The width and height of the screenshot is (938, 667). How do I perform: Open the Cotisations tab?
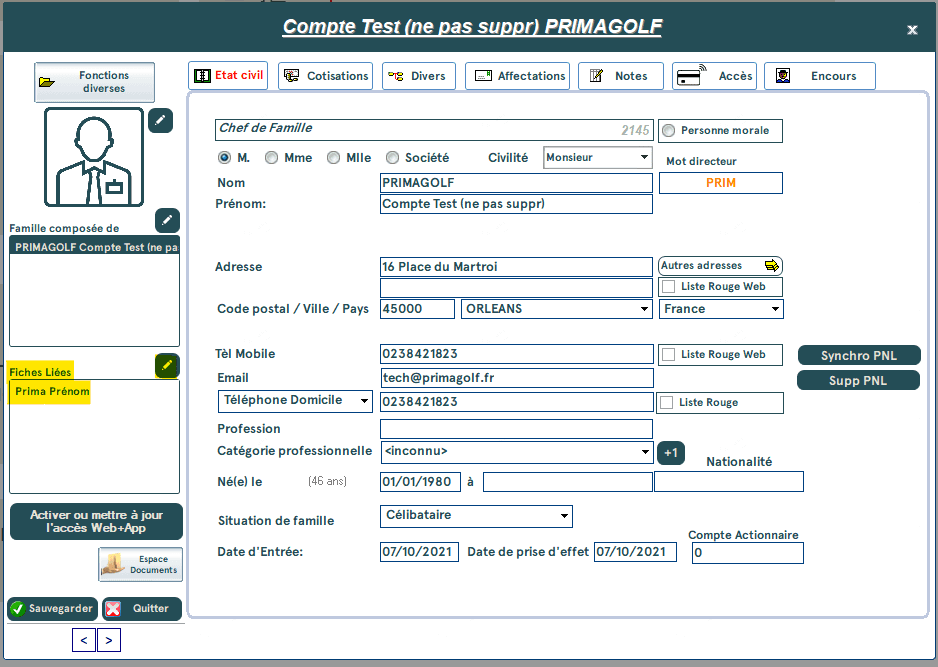325,76
